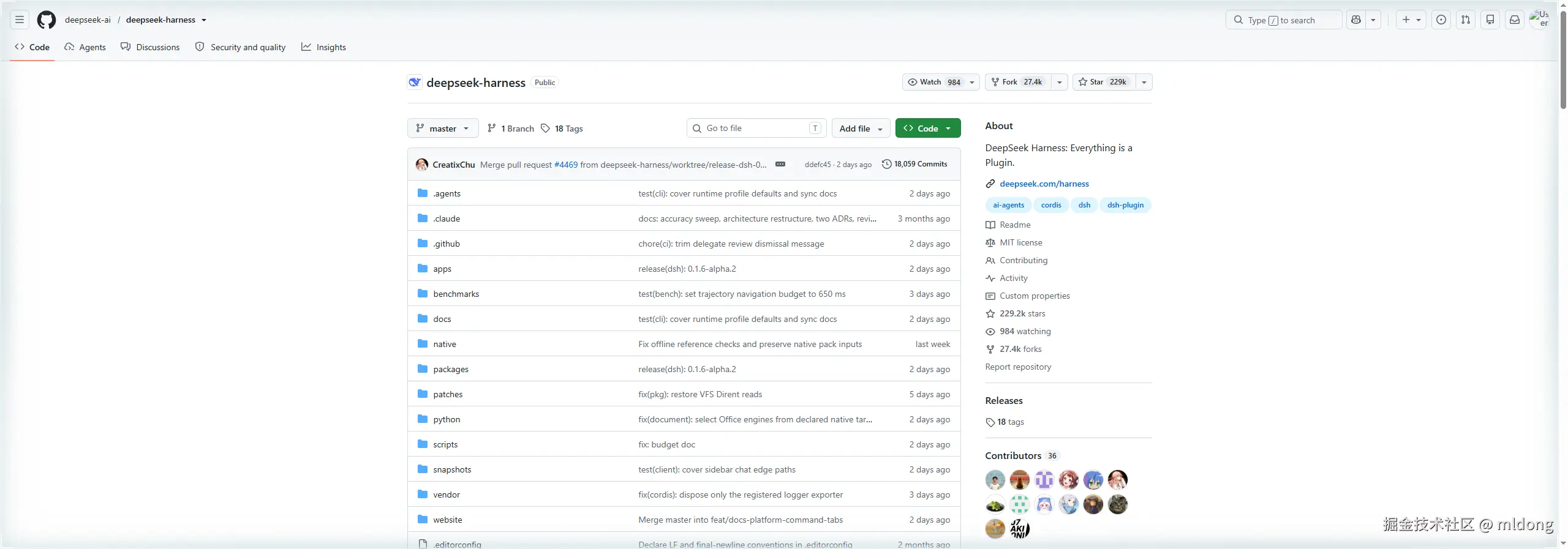Select the dsh-plugin topic tag
This screenshot has width=1568, height=549.
1125,205
